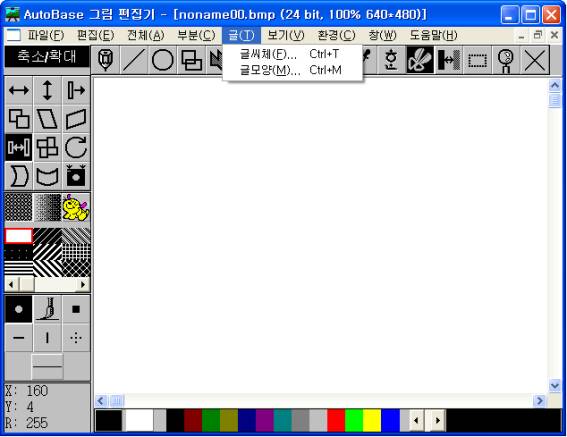Viewport: 567px width, 437px height.
Task: Show previous palette colors with left arrow
Action: [416, 420]
